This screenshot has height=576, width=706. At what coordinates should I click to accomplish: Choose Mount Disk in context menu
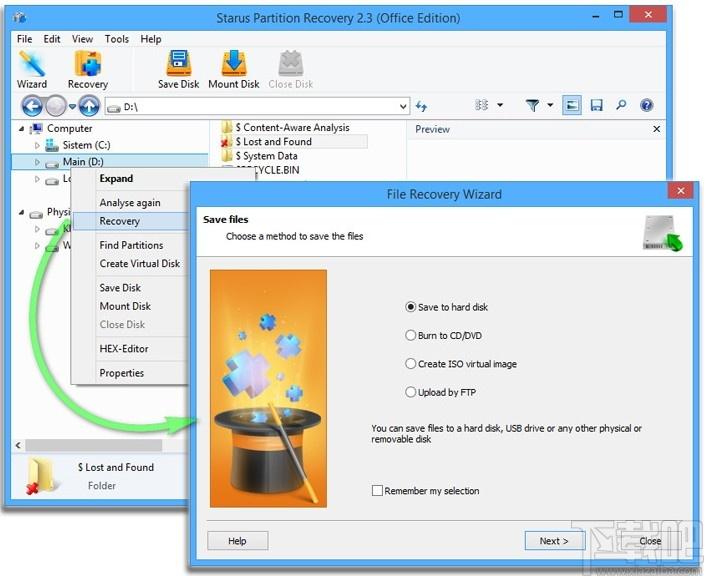click(125, 306)
